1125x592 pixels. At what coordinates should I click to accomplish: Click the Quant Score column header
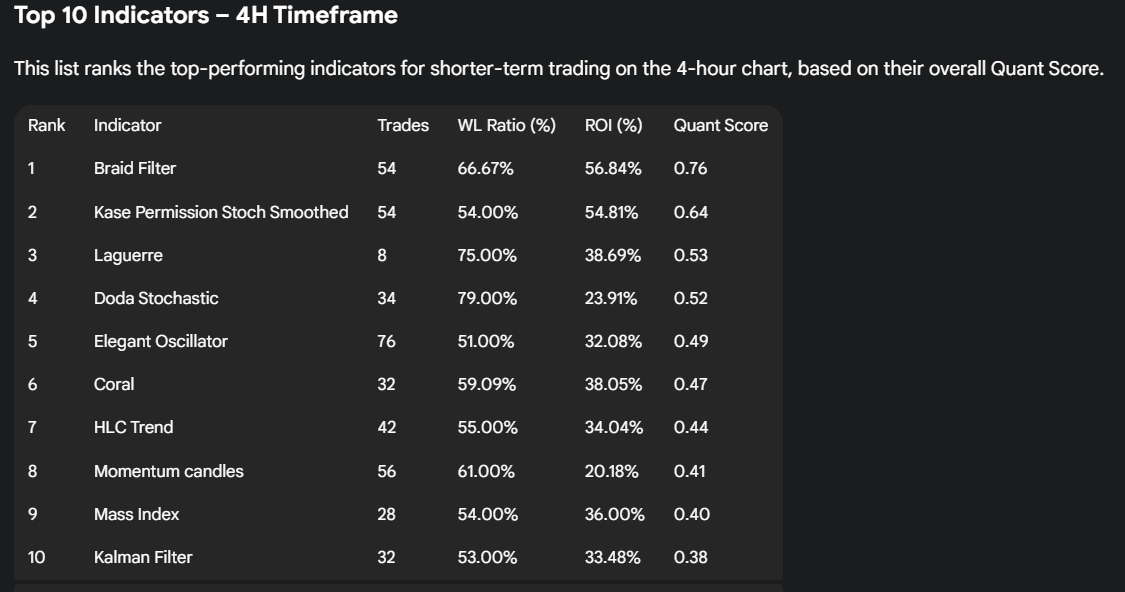tap(720, 125)
